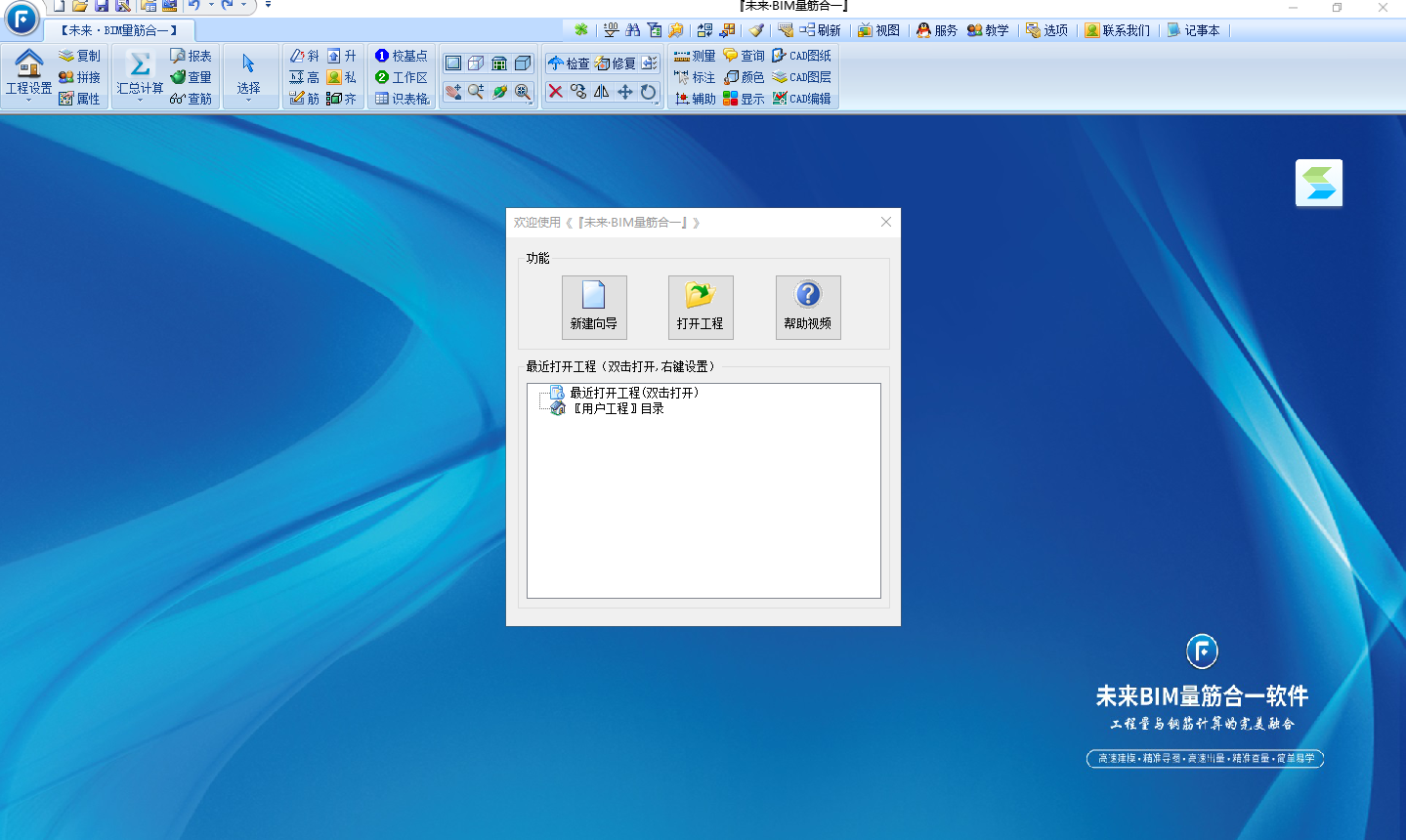Click the new file quick-access icon
This screenshot has height=840, width=1406.
coord(59,6)
